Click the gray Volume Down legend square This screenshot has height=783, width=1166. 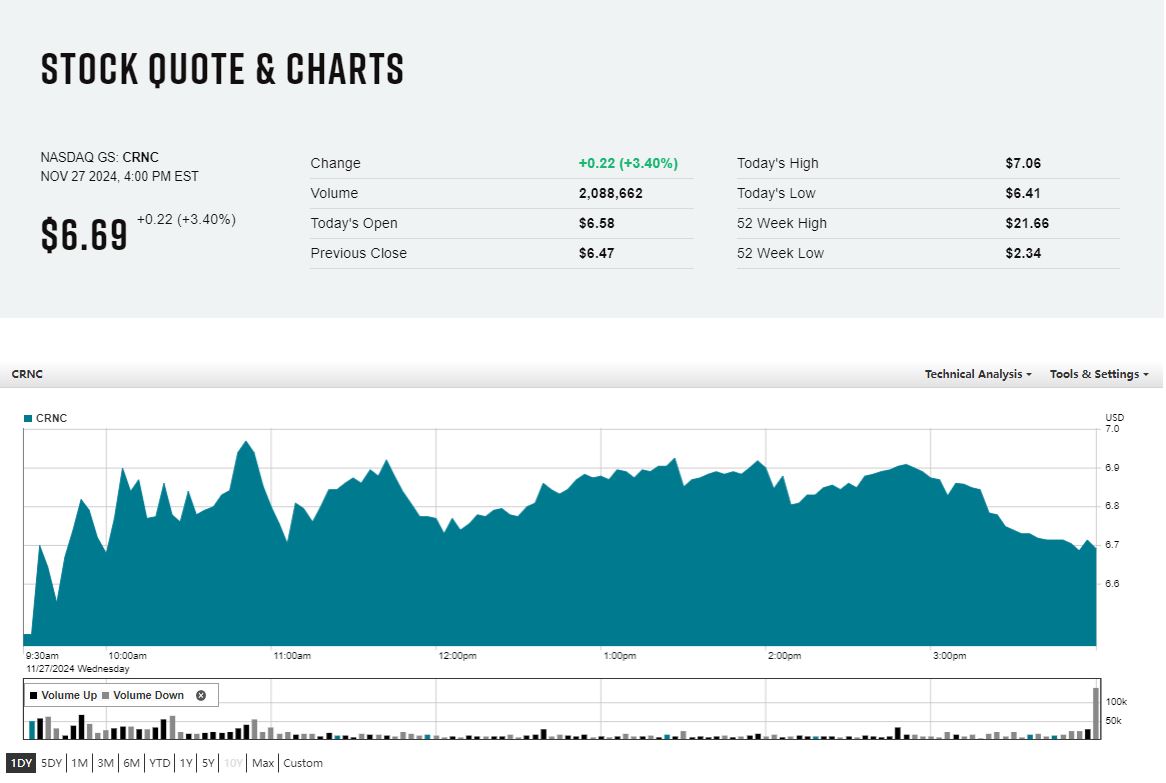106,695
